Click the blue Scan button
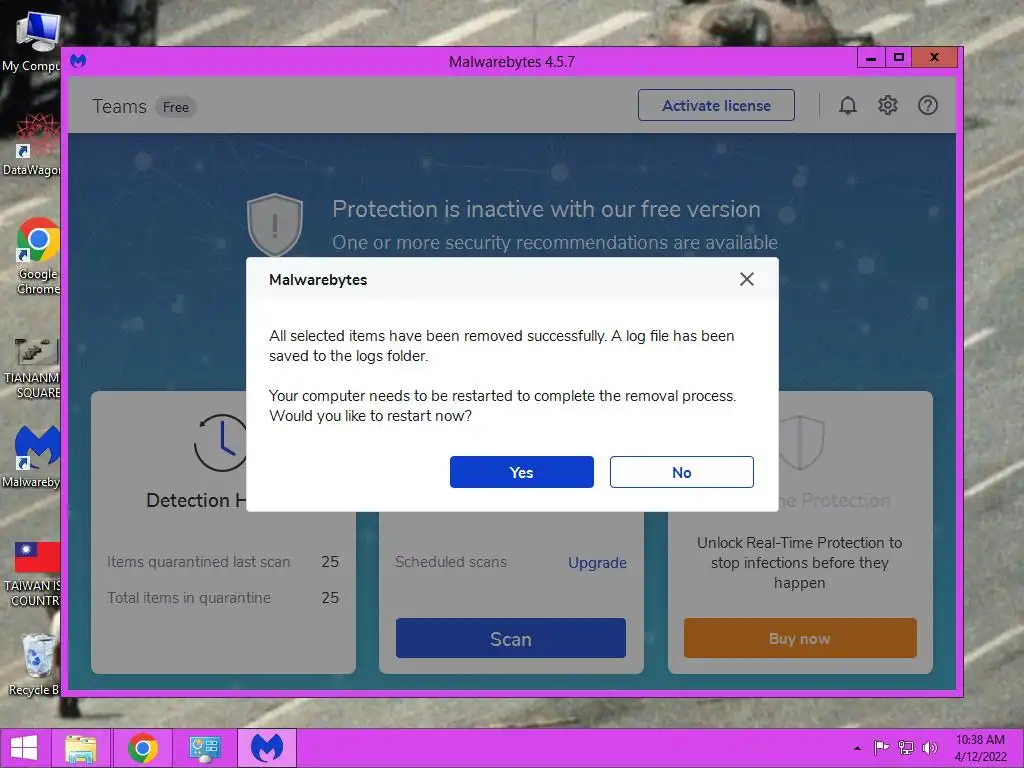This screenshot has height=768, width=1024. (x=511, y=639)
